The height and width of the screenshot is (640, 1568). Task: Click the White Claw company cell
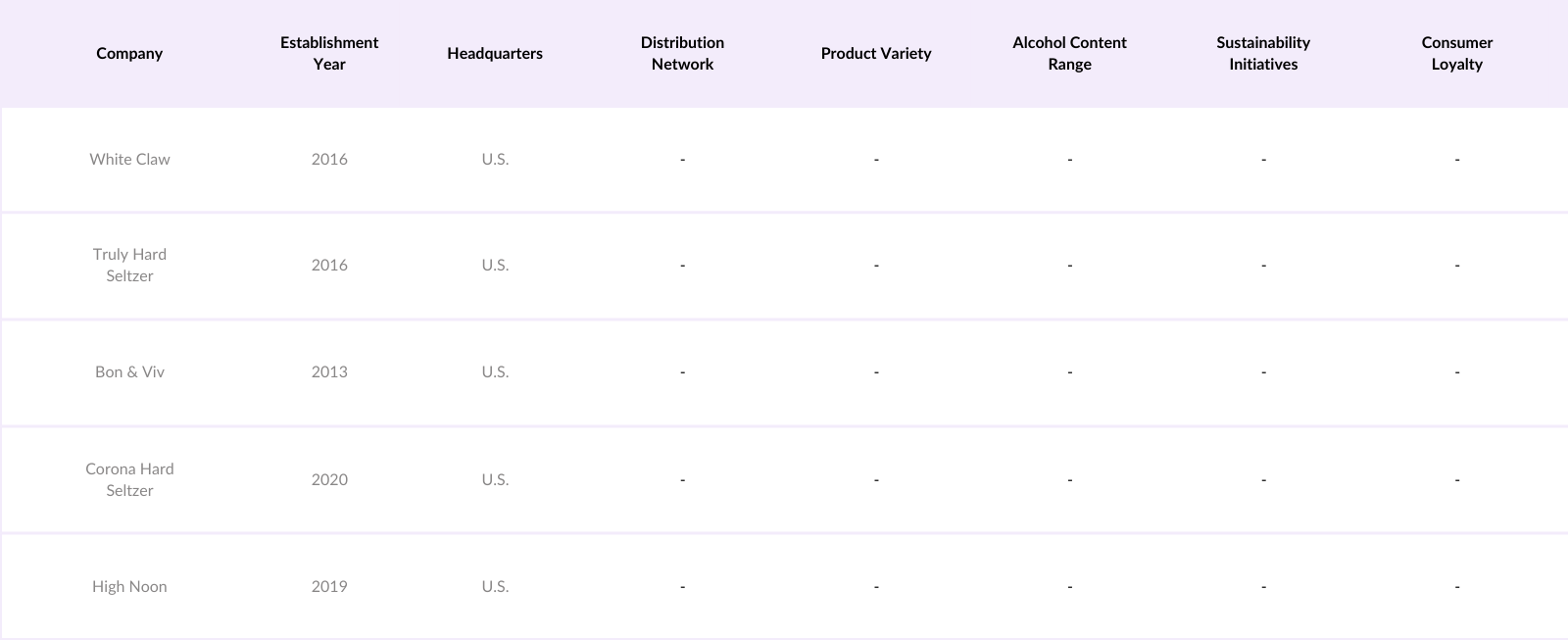tap(129, 159)
